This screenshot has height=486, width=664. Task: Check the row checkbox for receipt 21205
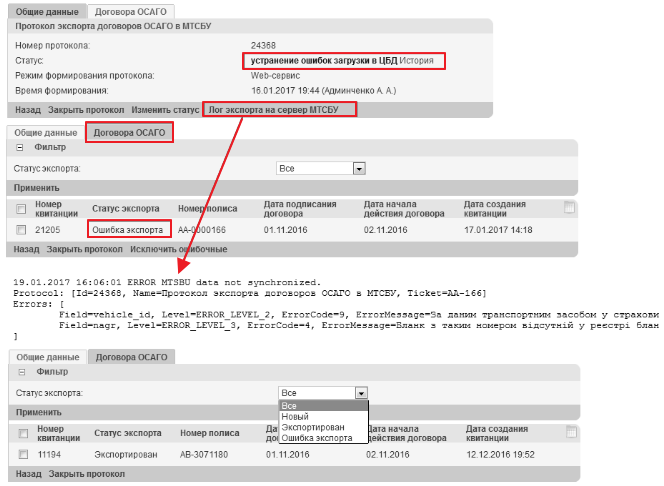21,230
